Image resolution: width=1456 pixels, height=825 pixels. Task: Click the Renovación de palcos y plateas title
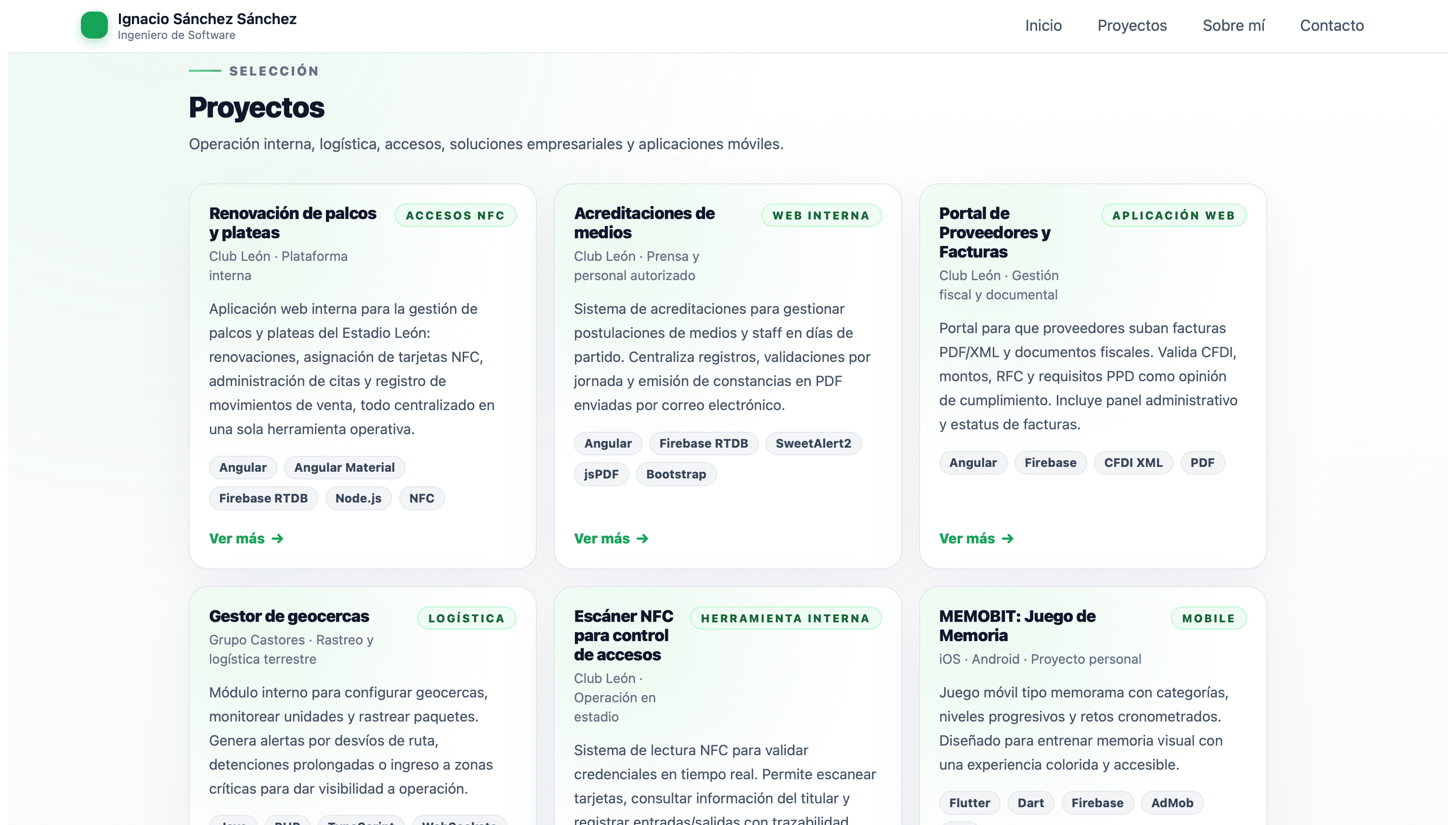click(292, 223)
